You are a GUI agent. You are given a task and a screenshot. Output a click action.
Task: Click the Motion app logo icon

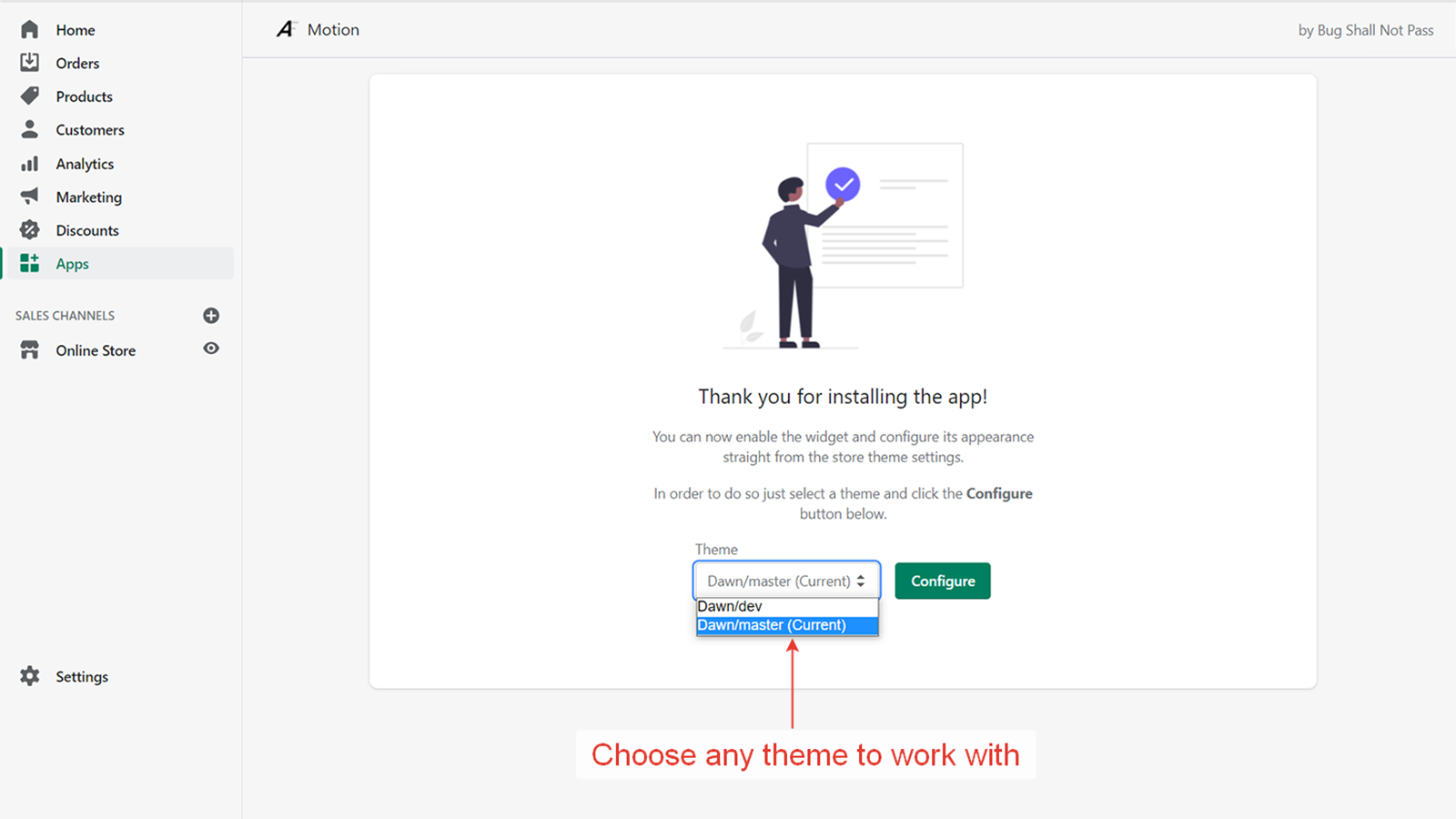pos(286,28)
